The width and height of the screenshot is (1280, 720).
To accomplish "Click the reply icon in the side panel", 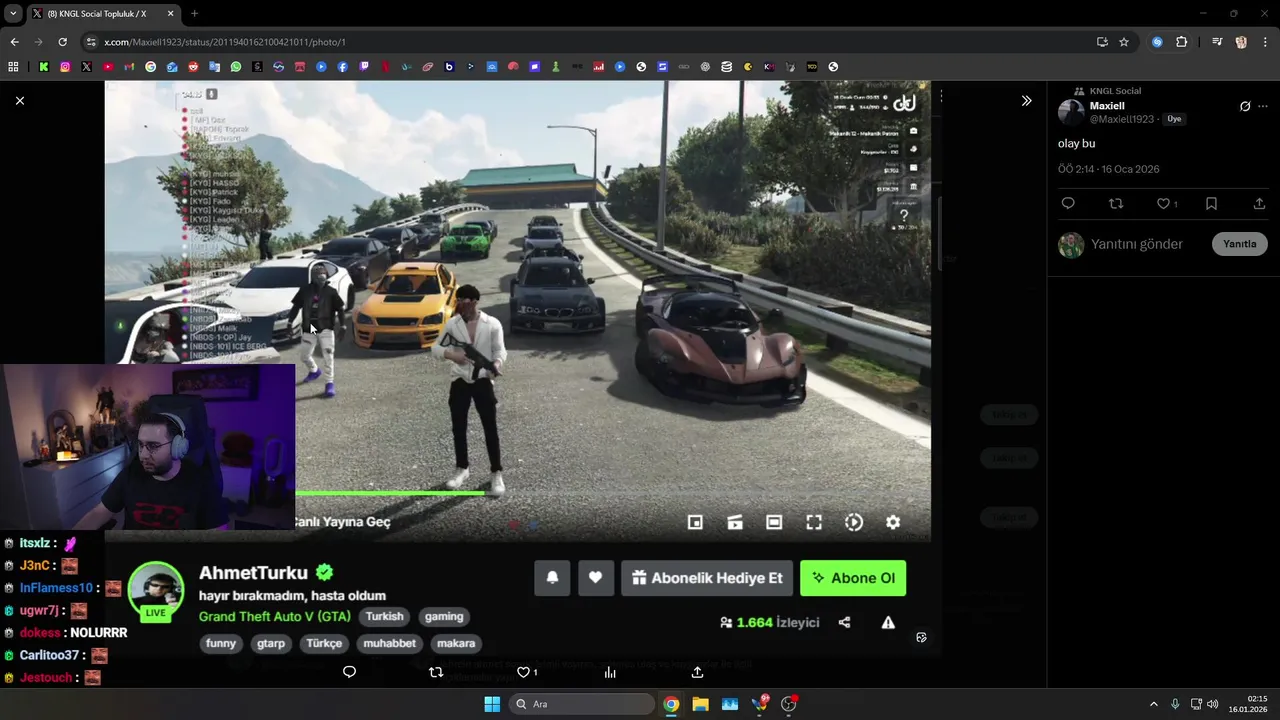I will pos(1068,204).
